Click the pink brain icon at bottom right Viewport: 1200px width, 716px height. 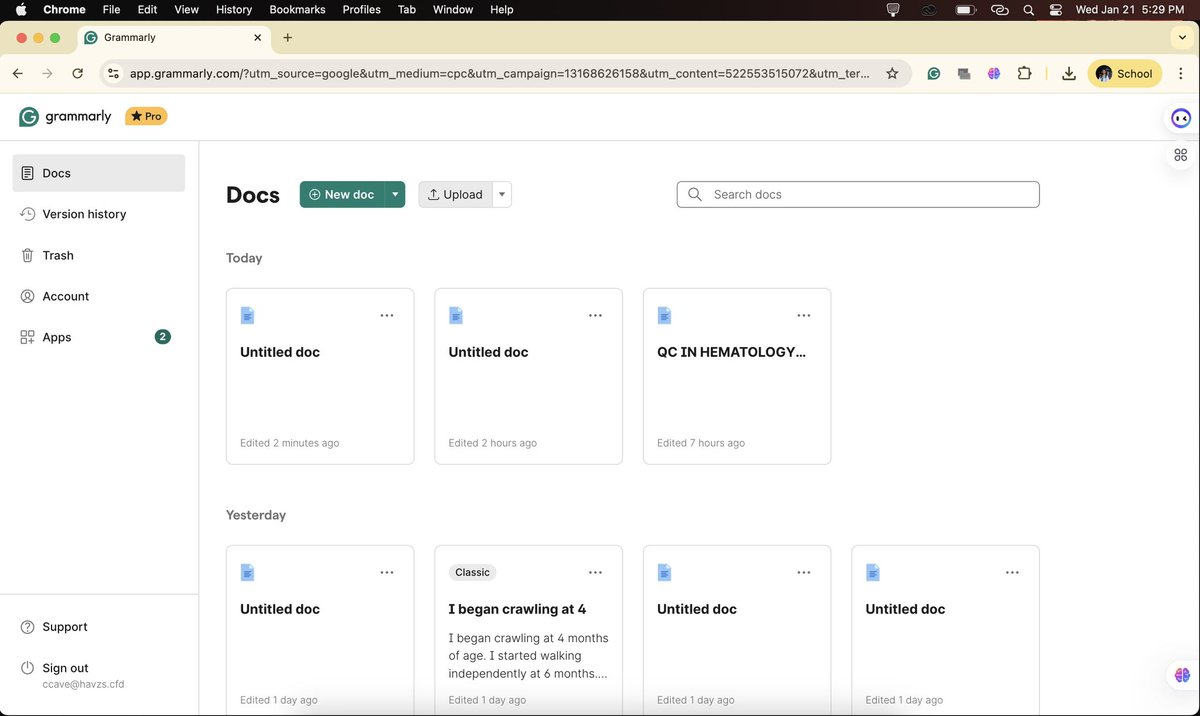point(1181,673)
